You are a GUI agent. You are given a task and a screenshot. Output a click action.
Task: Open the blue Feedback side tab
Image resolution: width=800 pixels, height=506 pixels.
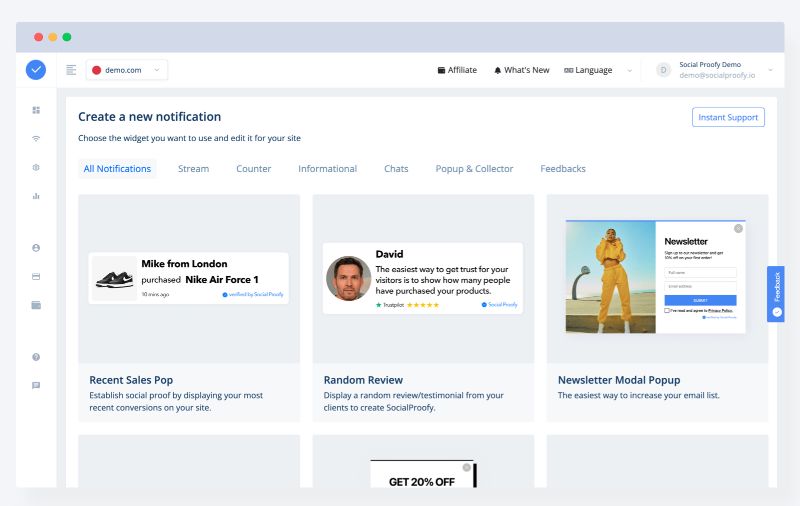pyautogui.click(x=776, y=294)
